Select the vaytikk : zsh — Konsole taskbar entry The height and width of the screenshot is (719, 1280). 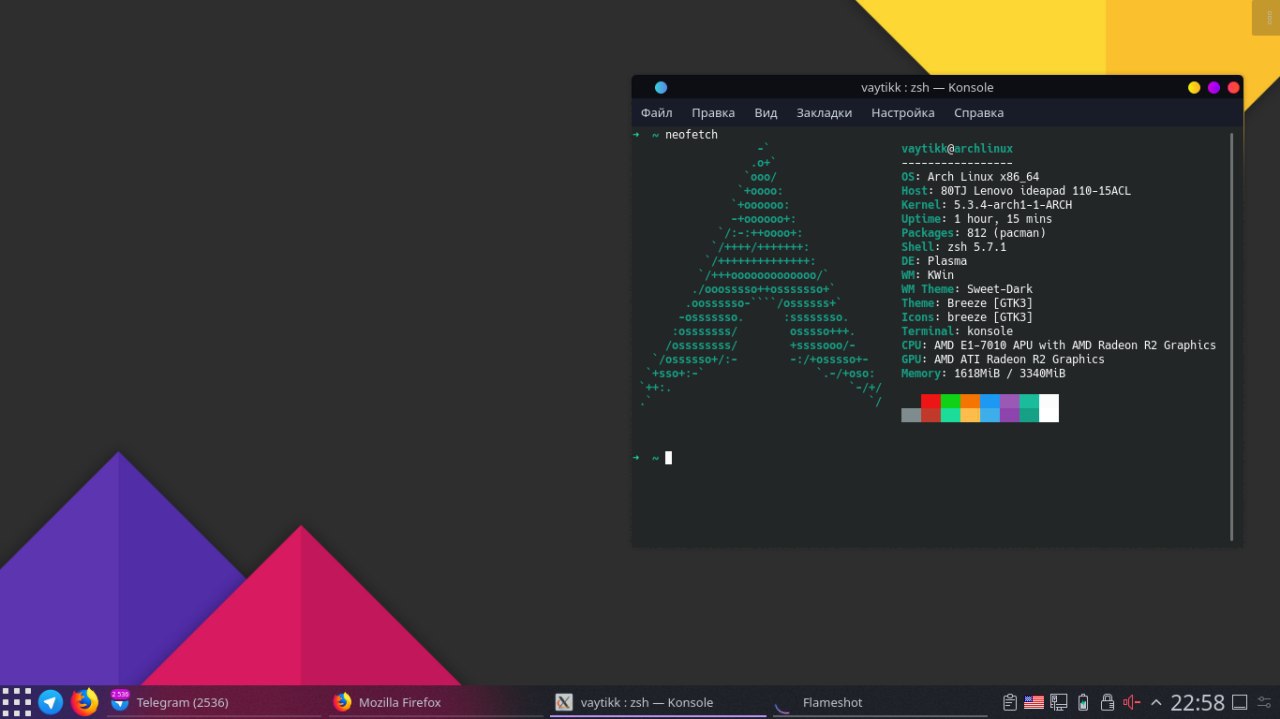pyautogui.click(x=659, y=702)
